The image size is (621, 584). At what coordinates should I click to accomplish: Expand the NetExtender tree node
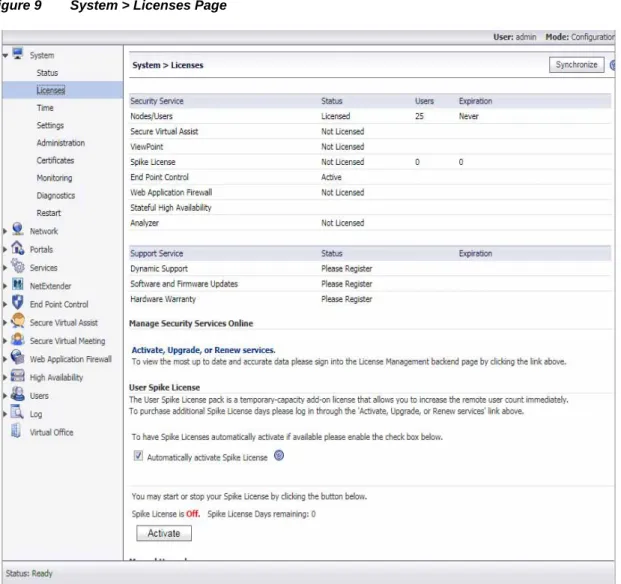click(5, 286)
